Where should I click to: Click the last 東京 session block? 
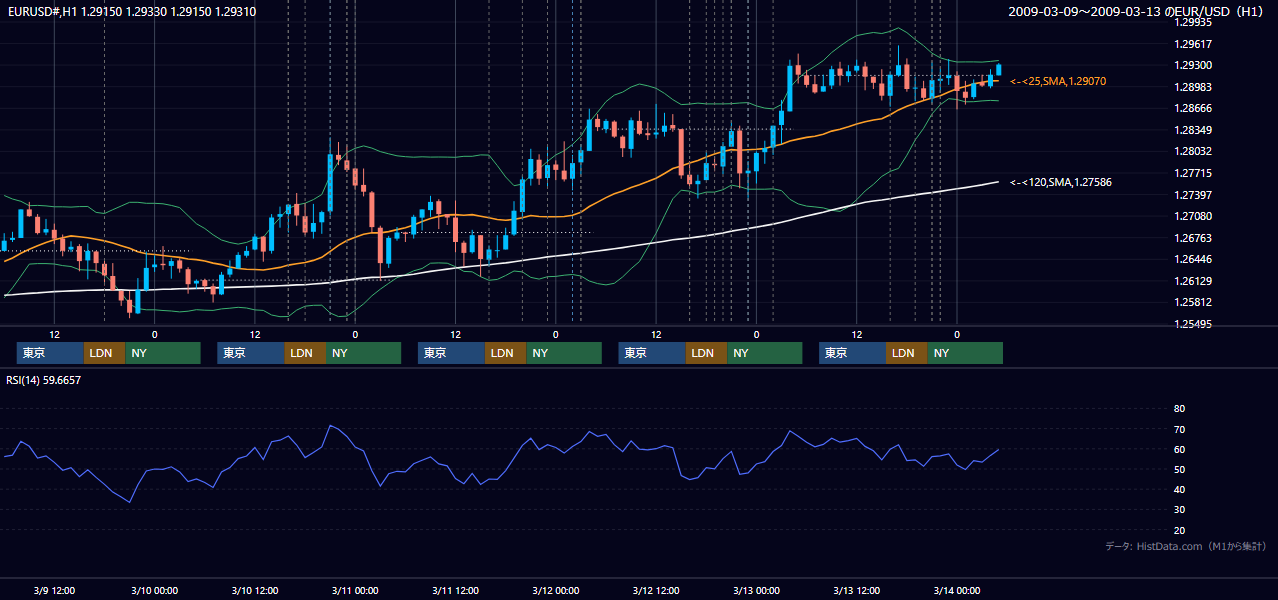click(x=852, y=353)
